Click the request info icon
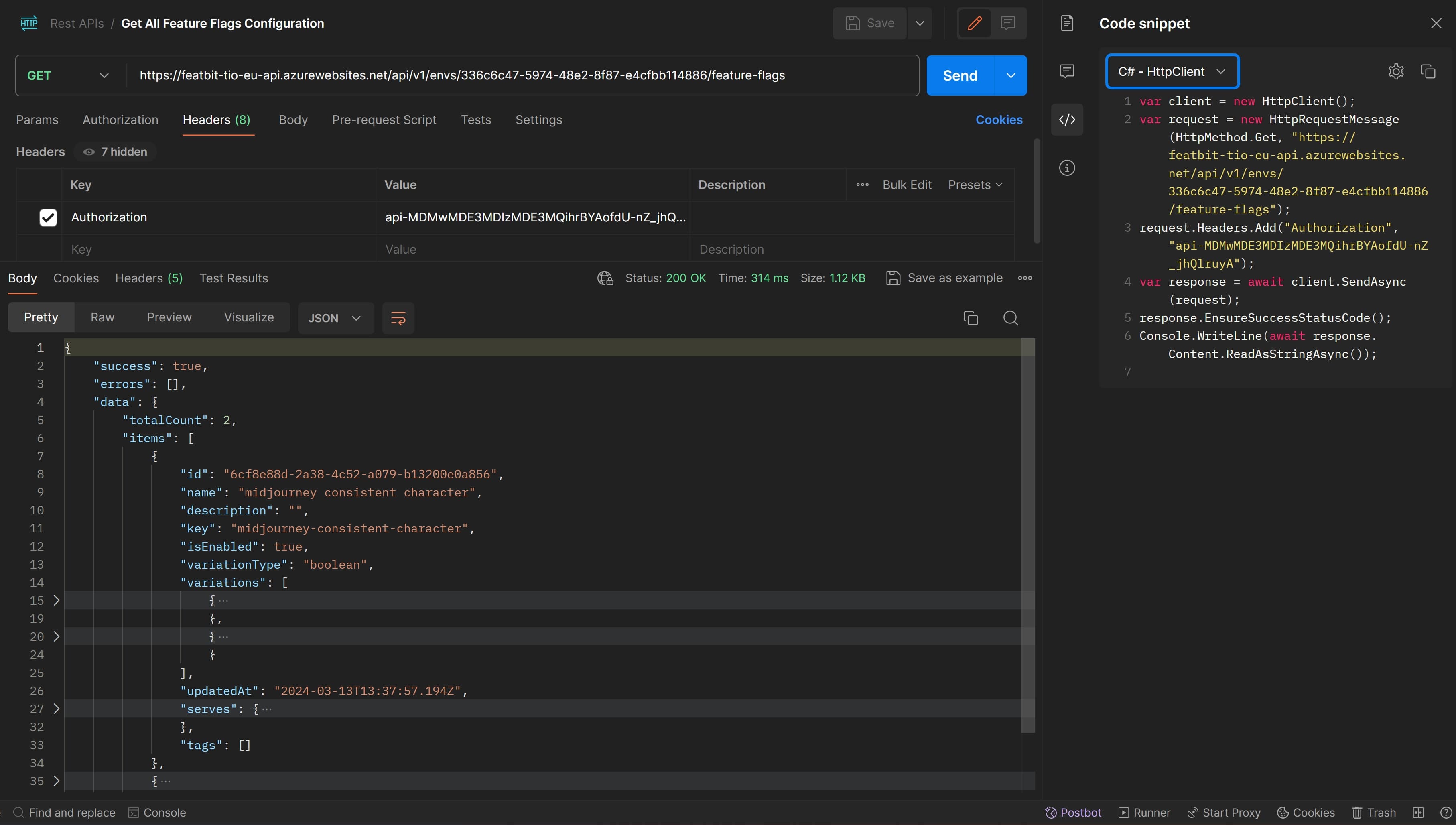This screenshot has width=1456, height=825. coord(1067,168)
